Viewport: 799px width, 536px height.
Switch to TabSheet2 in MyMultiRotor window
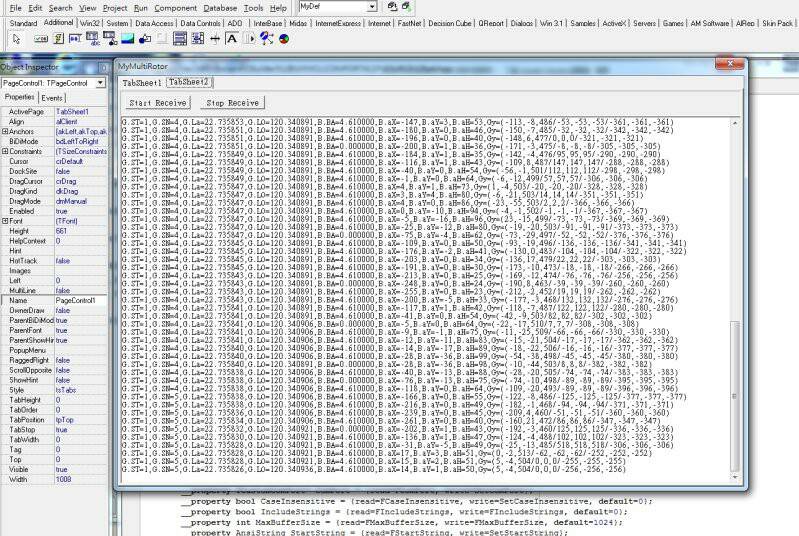point(189,82)
